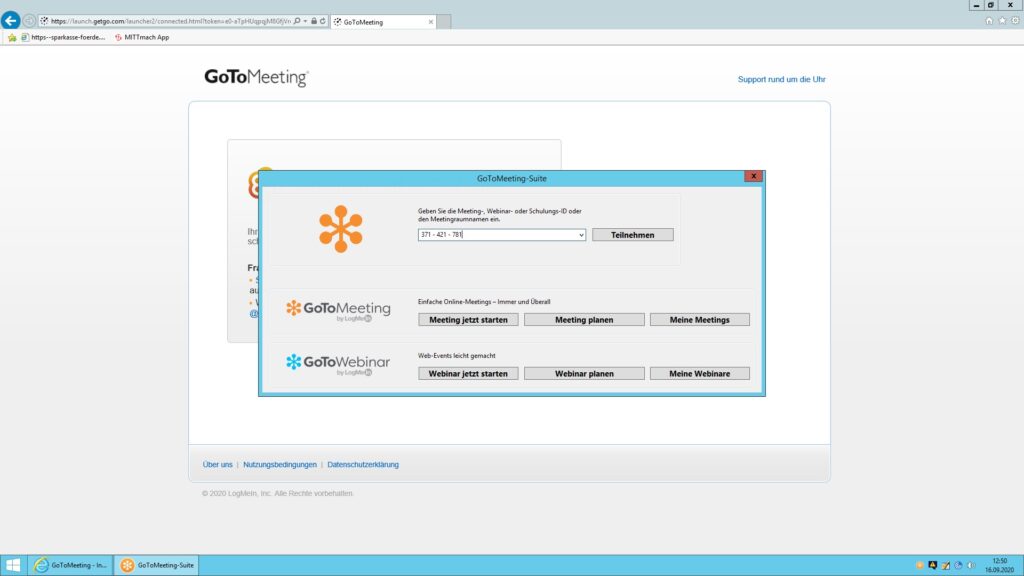Open the Datenschutzerklärung footer link
The image size is (1024, 576).
pos(362,465)
